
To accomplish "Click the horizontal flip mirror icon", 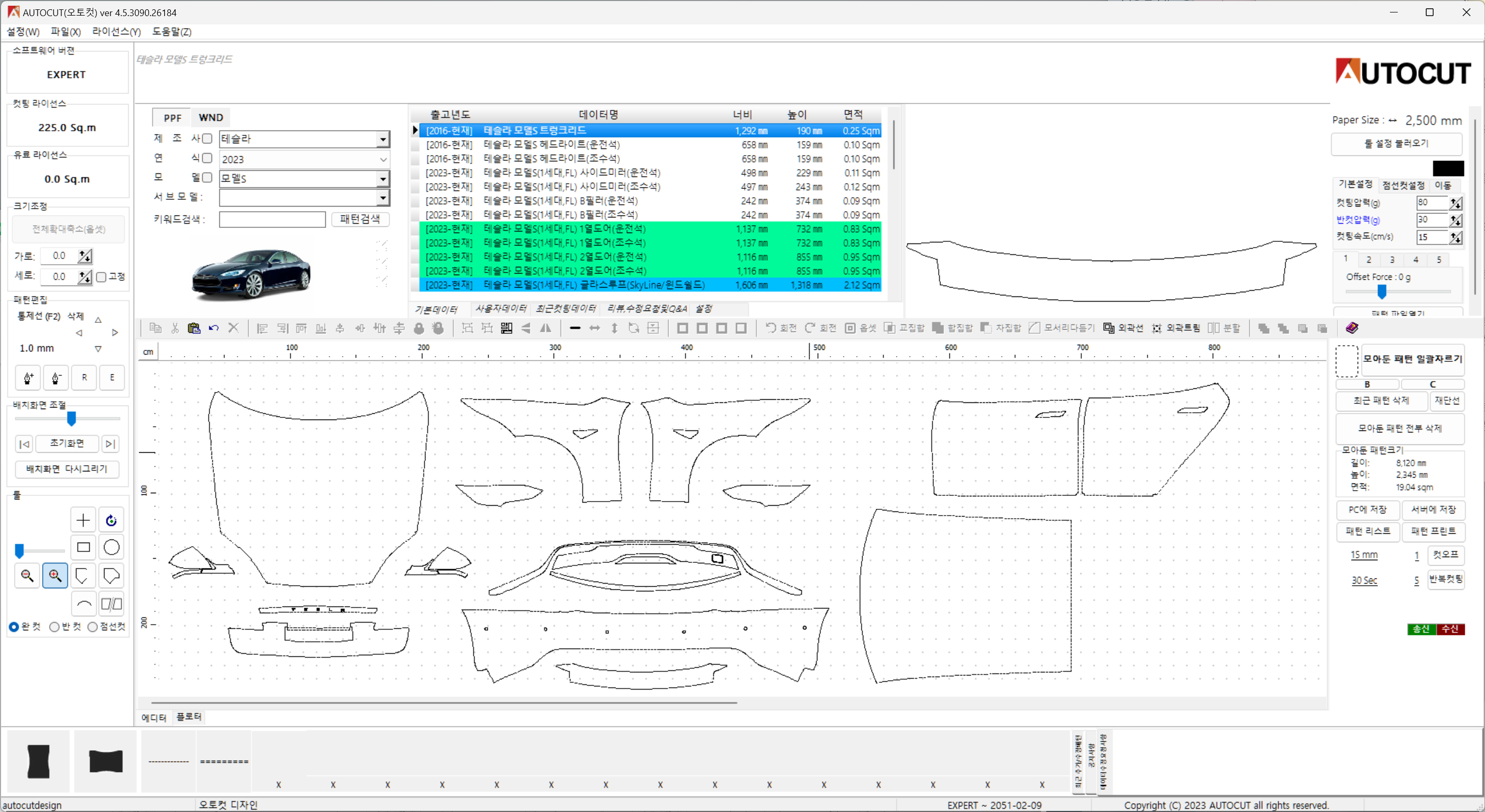I will point(545,328).
